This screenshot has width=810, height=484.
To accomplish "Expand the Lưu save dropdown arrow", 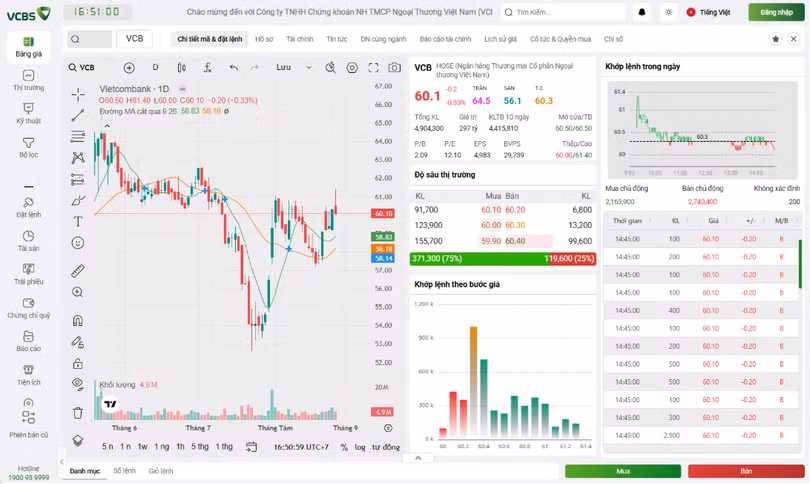I will (308, 68).
